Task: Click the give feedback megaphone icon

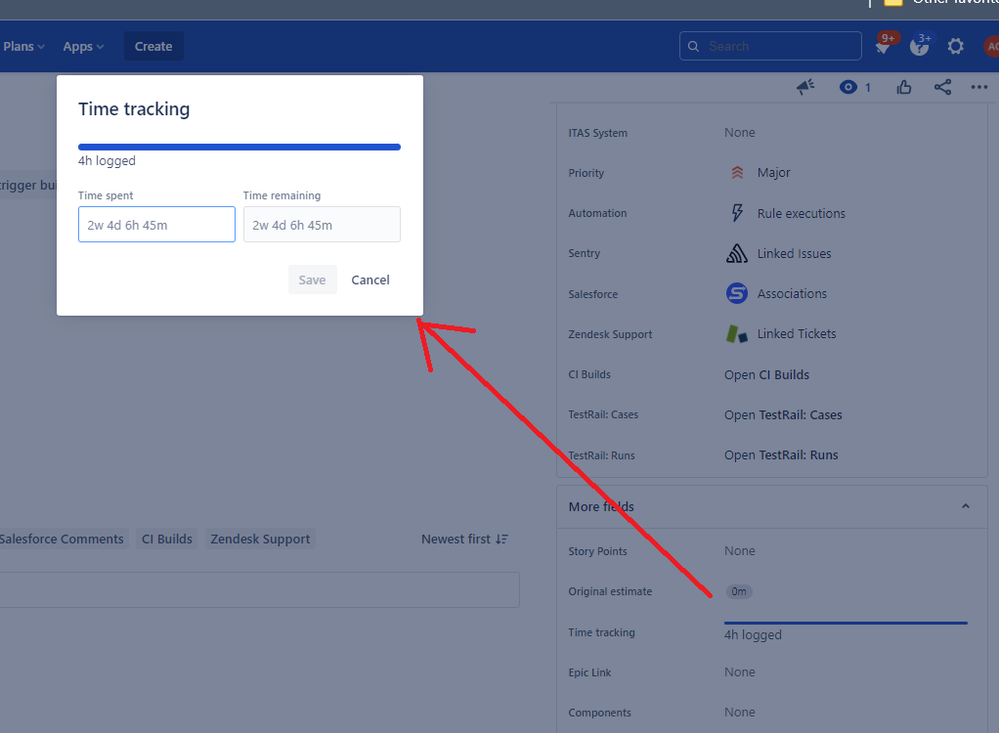Action: (x=805, y=87)
